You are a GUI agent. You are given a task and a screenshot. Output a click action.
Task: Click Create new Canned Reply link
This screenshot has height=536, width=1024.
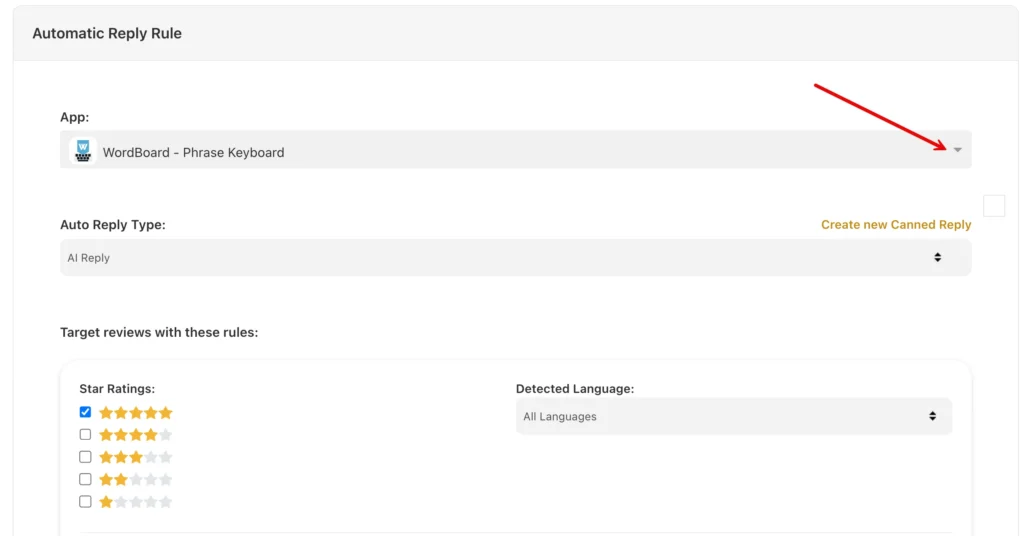[x=896, y=225]
